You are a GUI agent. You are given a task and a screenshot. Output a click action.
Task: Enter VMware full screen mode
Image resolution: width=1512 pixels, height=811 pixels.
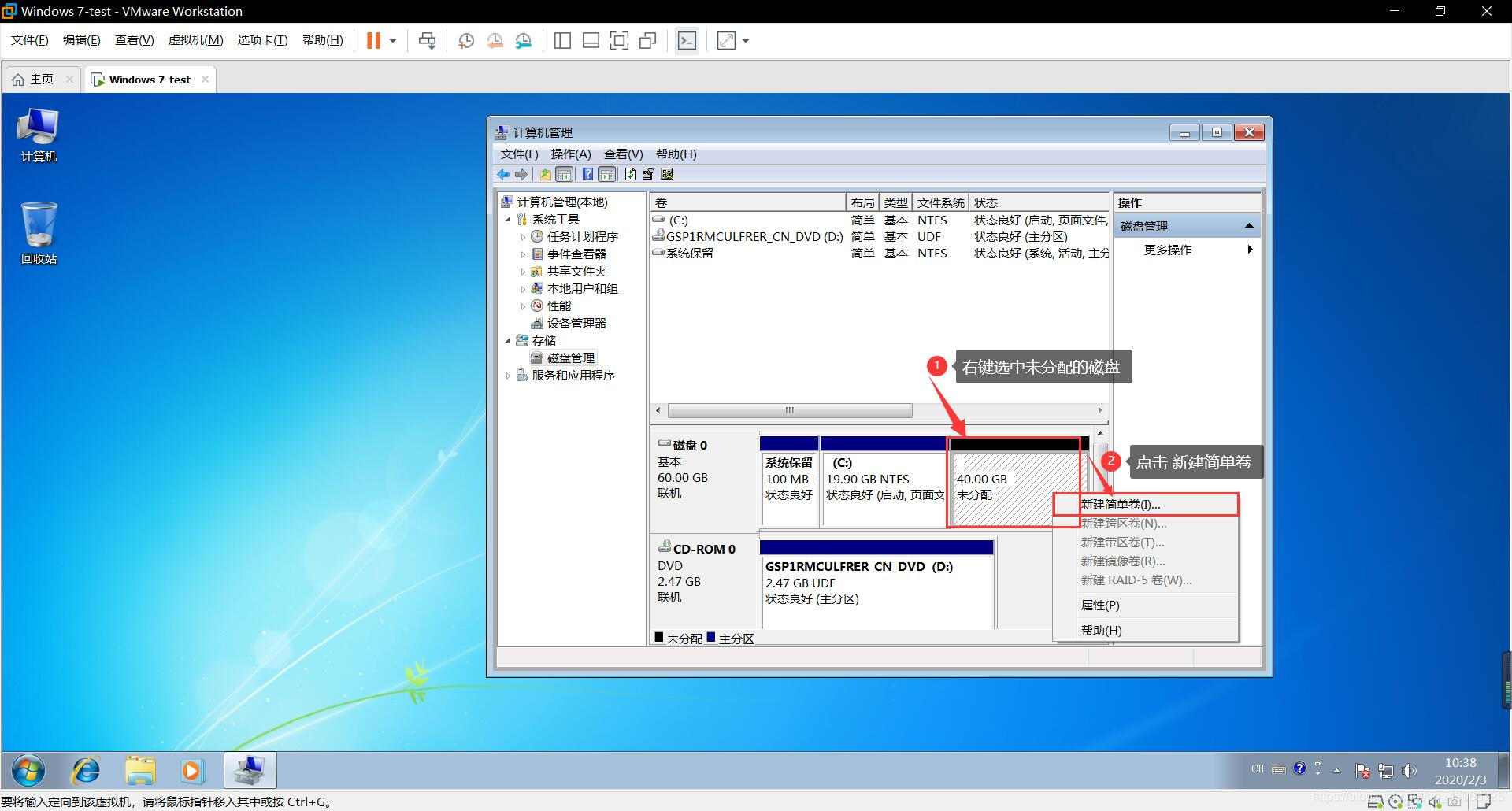pyautogui.click(x=619, y=40)
